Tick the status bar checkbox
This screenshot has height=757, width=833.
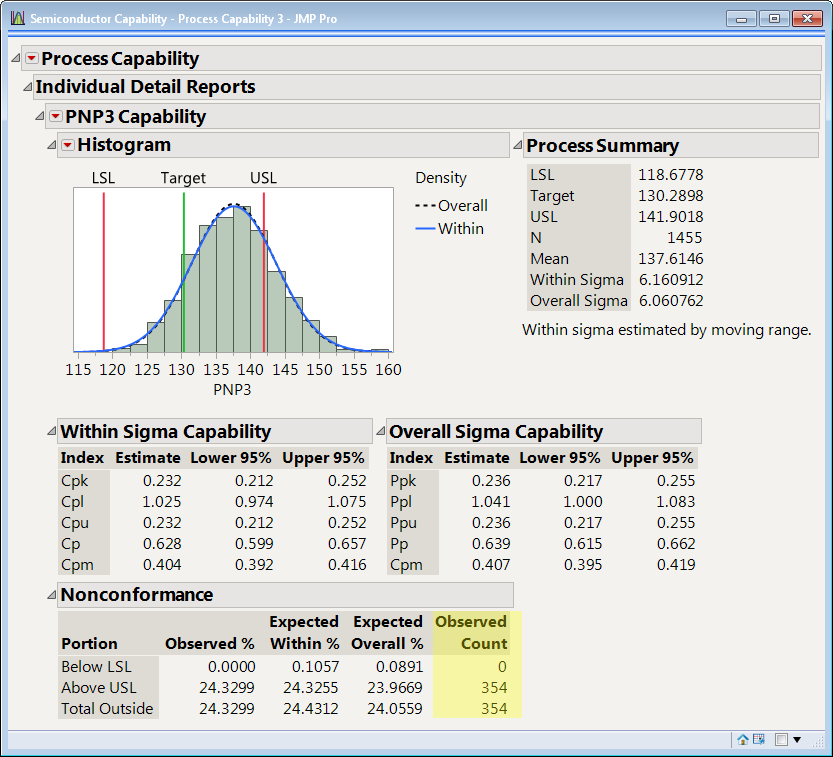click(781, 739)
